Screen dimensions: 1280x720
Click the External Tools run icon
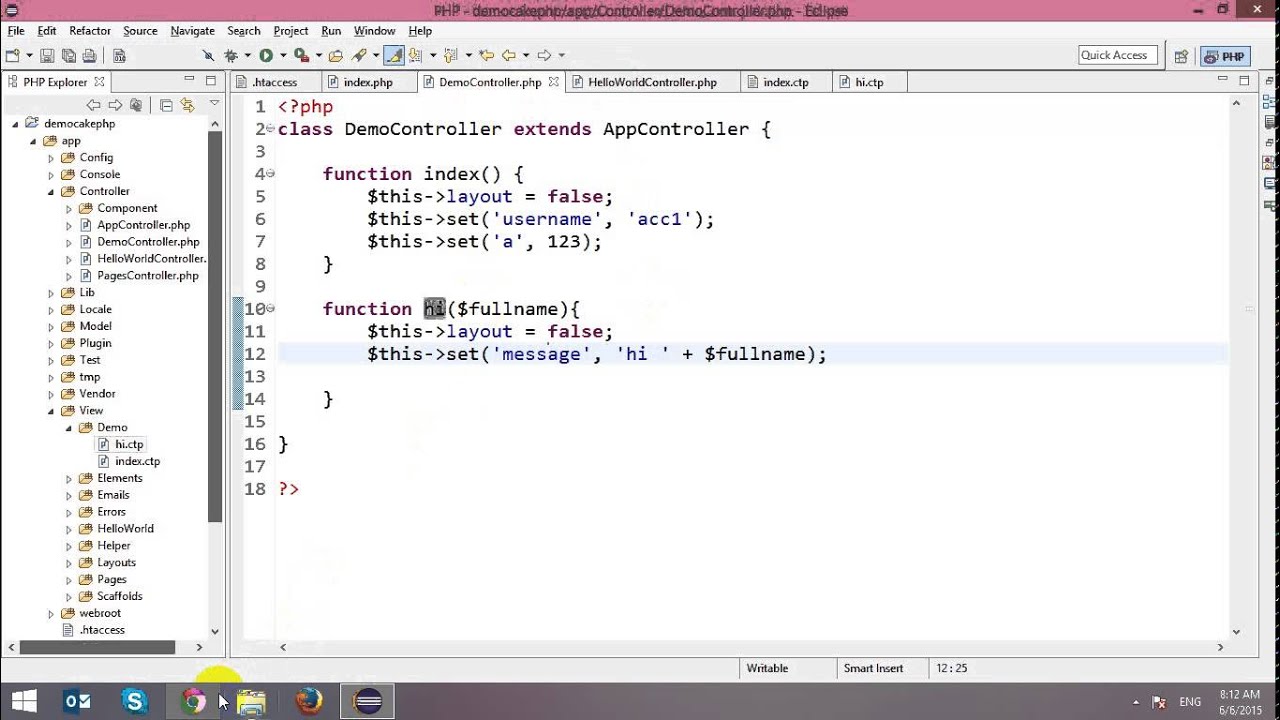pos(301,56)
